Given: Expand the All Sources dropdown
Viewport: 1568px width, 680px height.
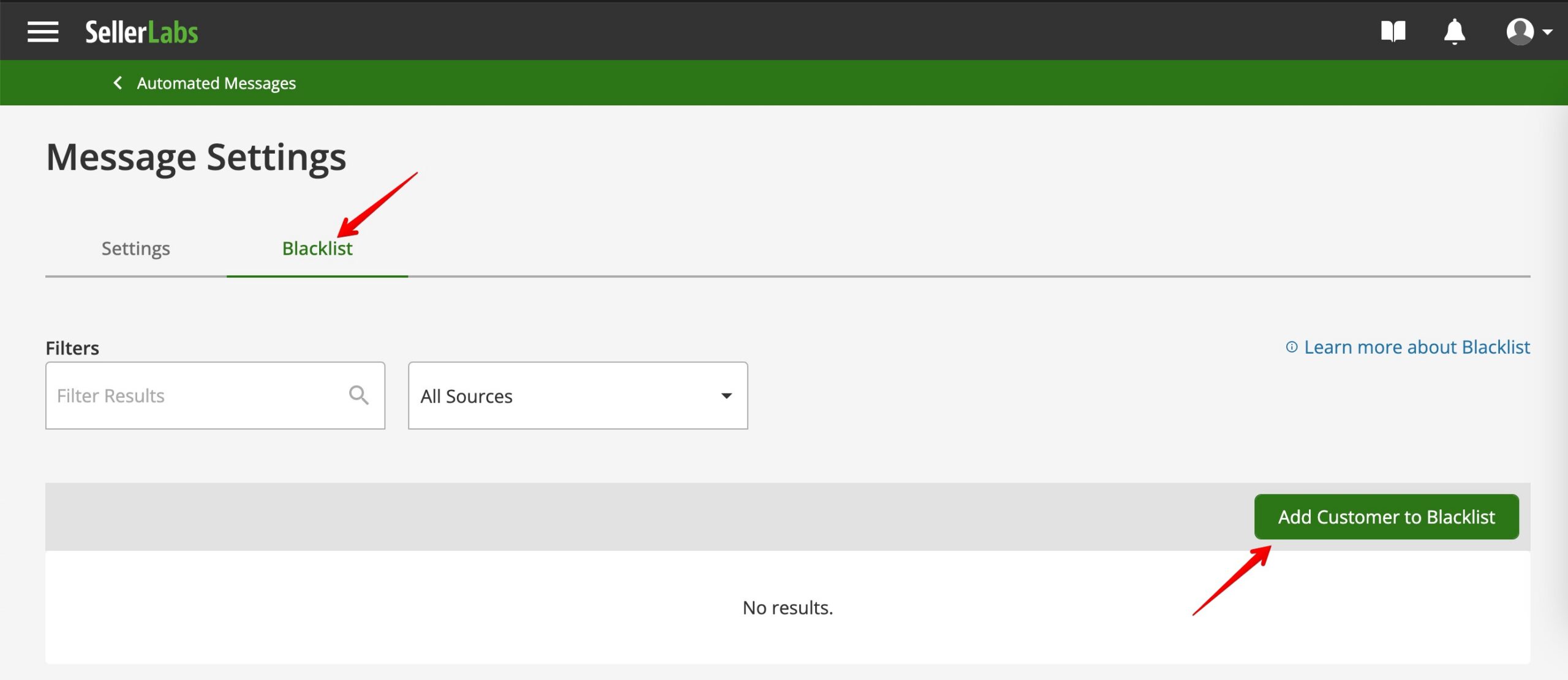Looking at the screenshot, I should [578, 395].
